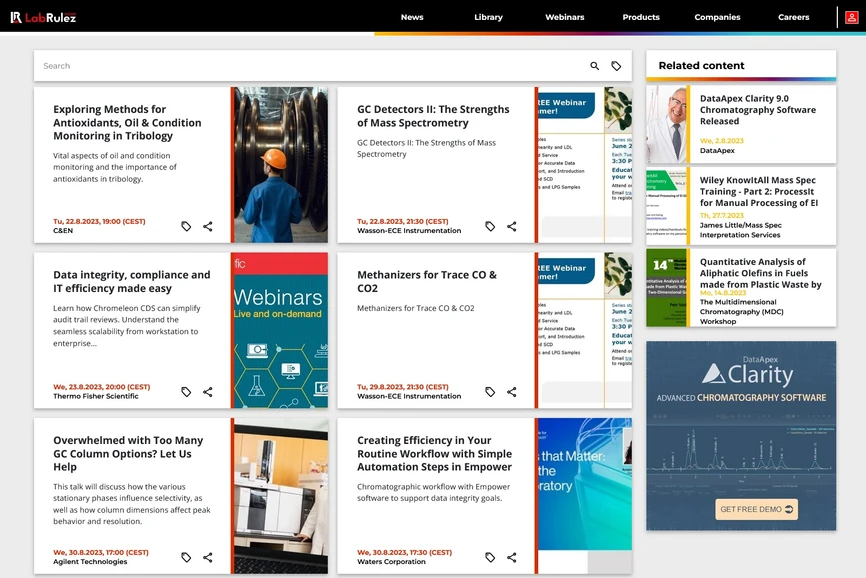Click Waters Corporation organizer name
The height and width of the screenshot is (578, 866).
tap(391, 562)
